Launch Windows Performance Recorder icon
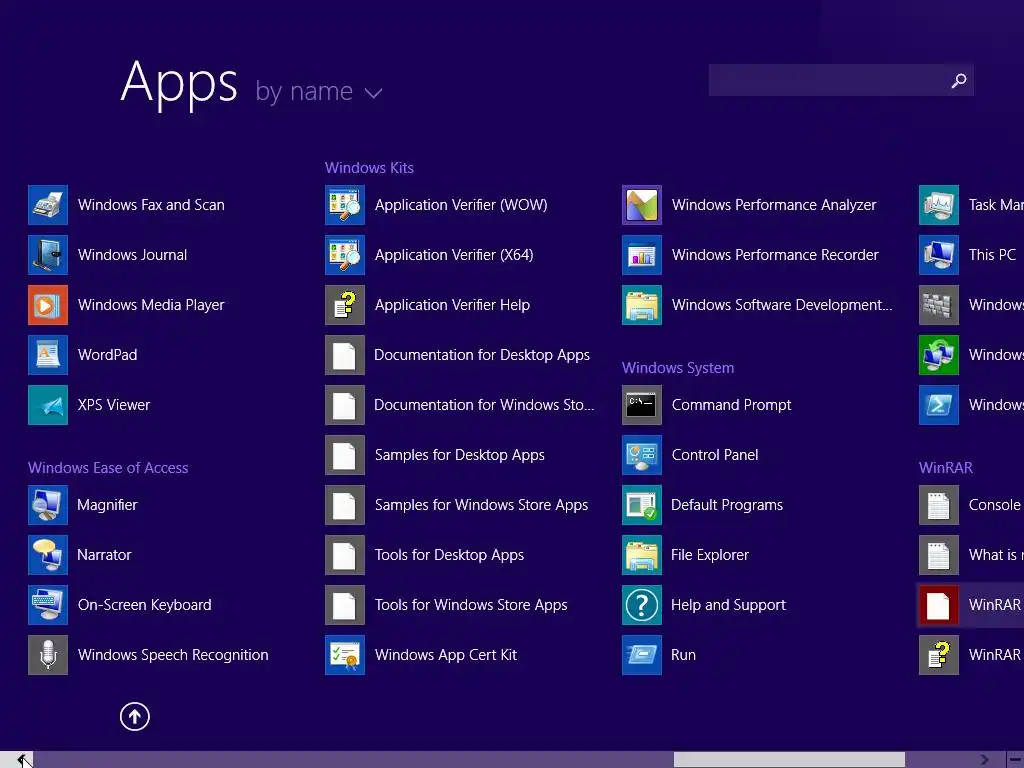This screenshot has width=1024, height=768. point(642,255)
